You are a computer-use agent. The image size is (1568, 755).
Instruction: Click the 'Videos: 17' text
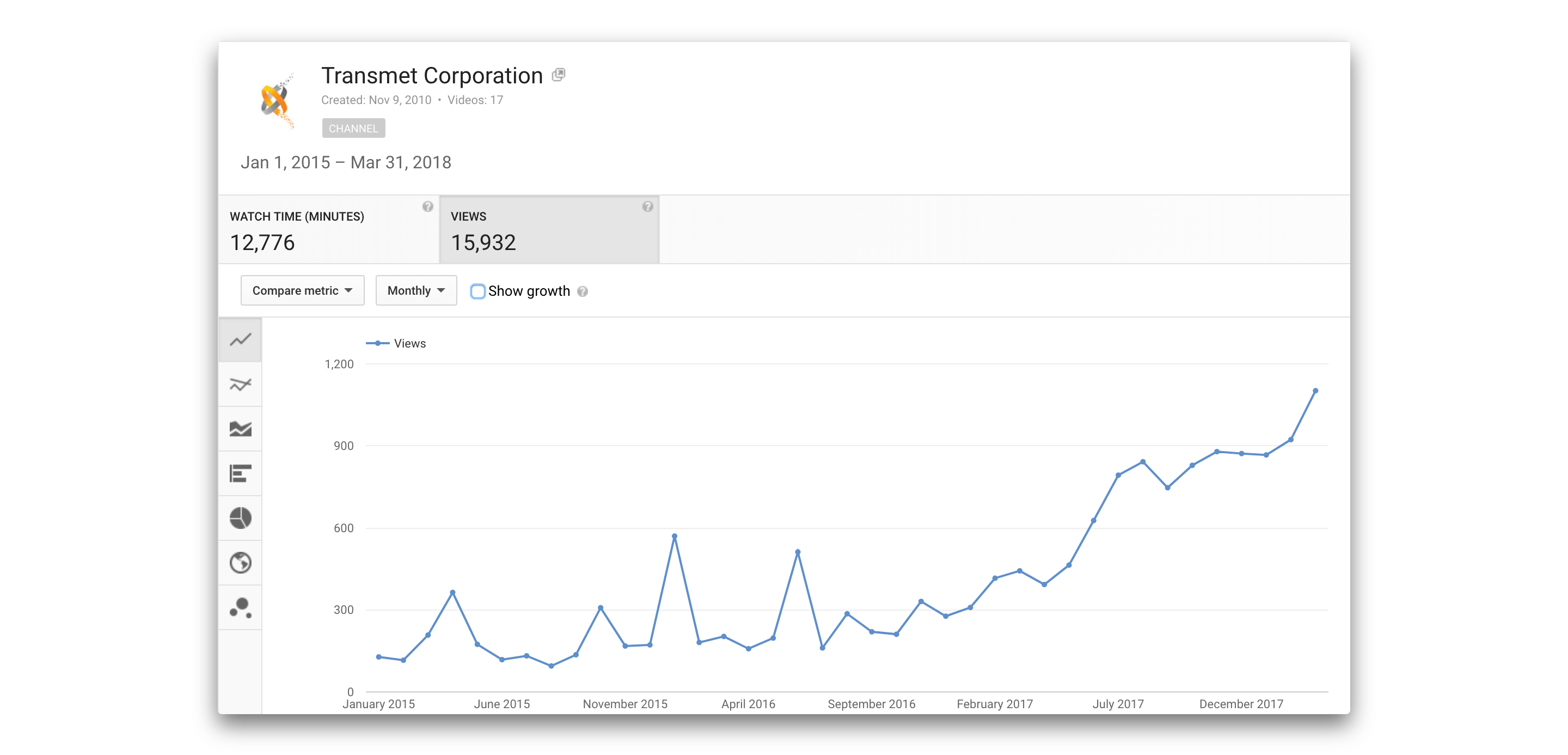pos(475,100)
